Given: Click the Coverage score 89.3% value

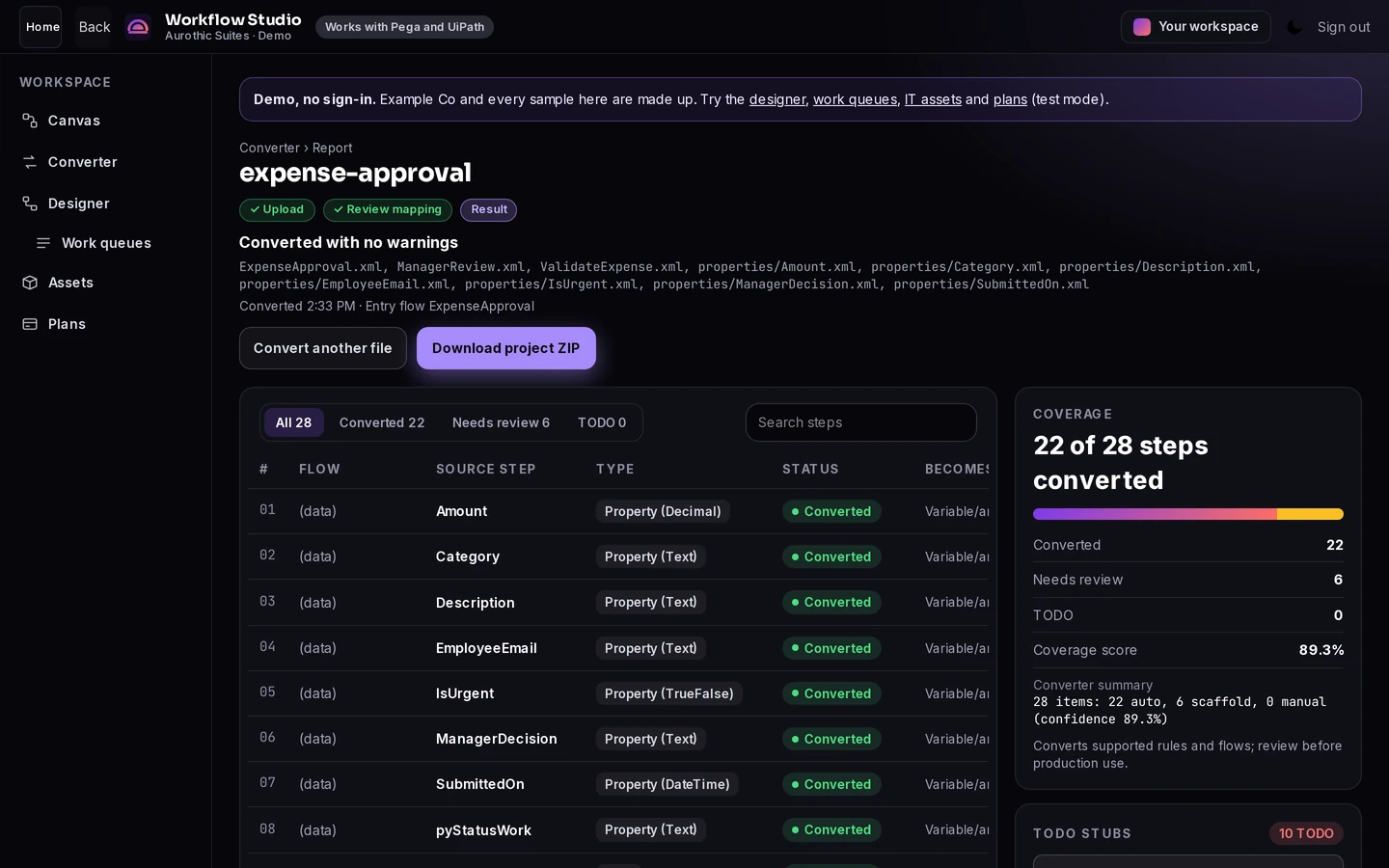Looking at the screenshot, I should pyautogui.click(x=1321, y=650).
